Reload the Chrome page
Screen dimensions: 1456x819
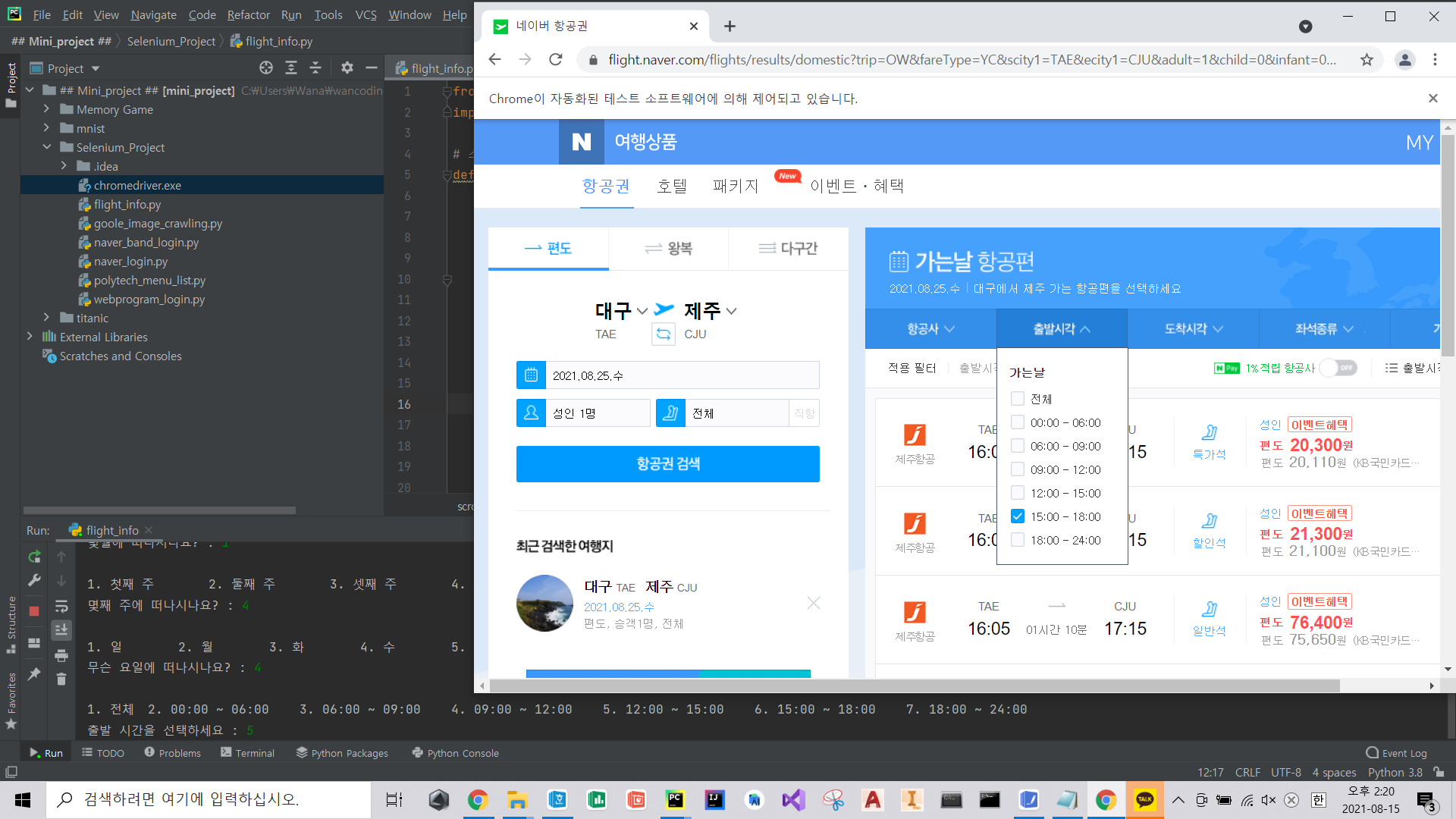coord(556,59)
